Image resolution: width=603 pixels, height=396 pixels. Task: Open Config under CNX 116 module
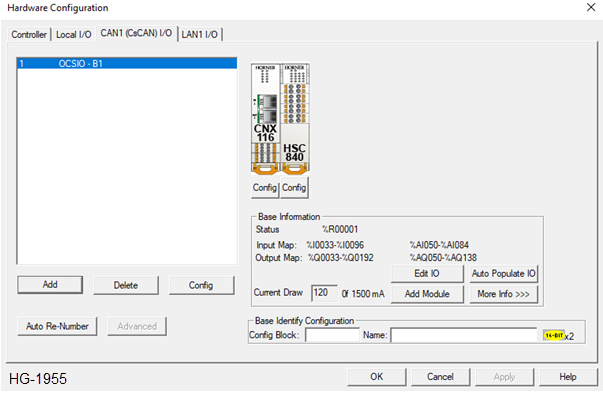tap(265, 188)
